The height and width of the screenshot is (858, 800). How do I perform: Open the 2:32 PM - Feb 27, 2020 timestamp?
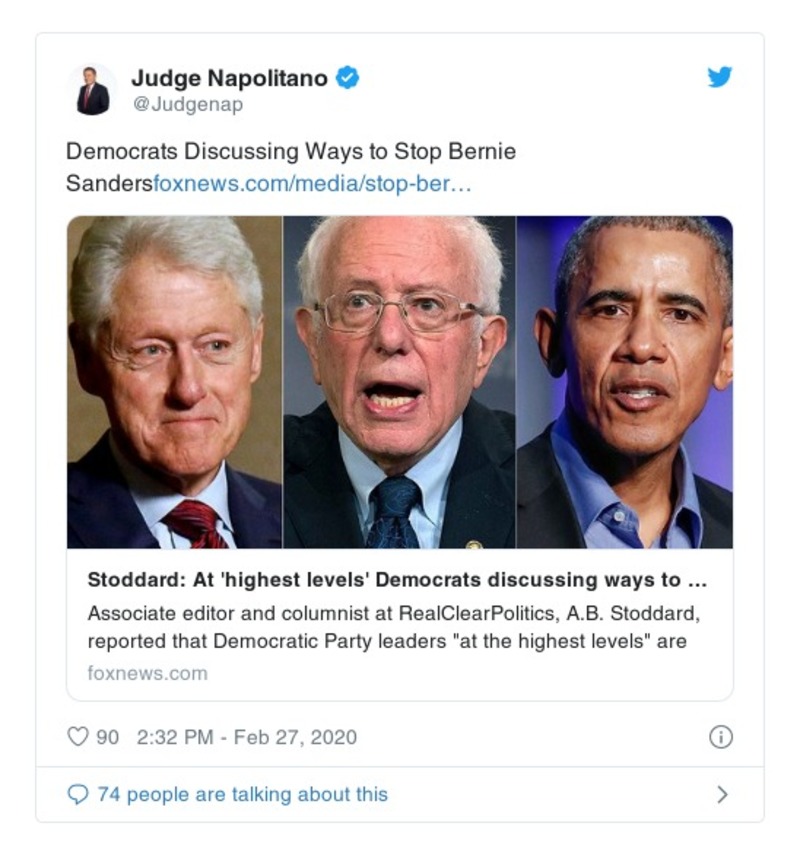(247, 737)
